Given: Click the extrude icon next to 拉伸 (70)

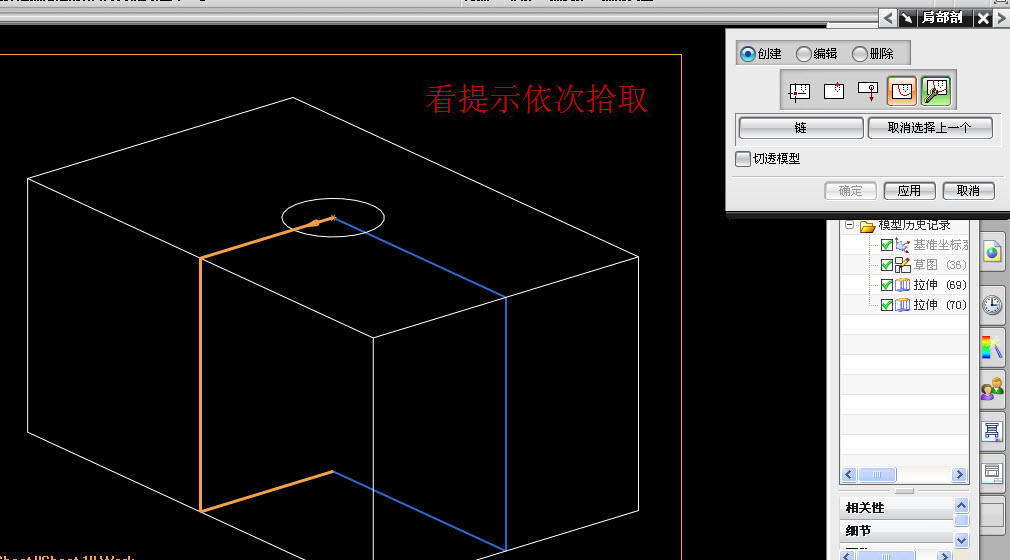Looking at the screenshot, I should 902,305.
